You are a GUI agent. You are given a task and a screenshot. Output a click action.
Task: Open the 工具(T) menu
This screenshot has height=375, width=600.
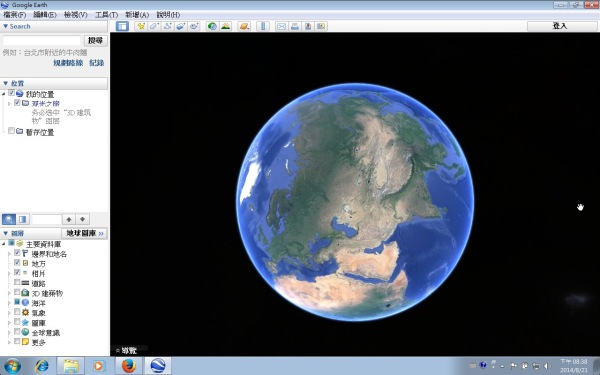[106, 15]
